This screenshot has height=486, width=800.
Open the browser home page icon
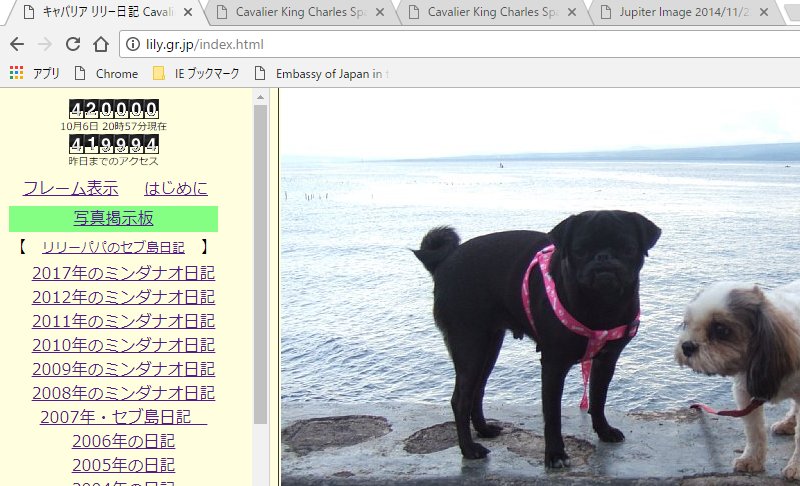pyautogui.click(x=101, y=44)
